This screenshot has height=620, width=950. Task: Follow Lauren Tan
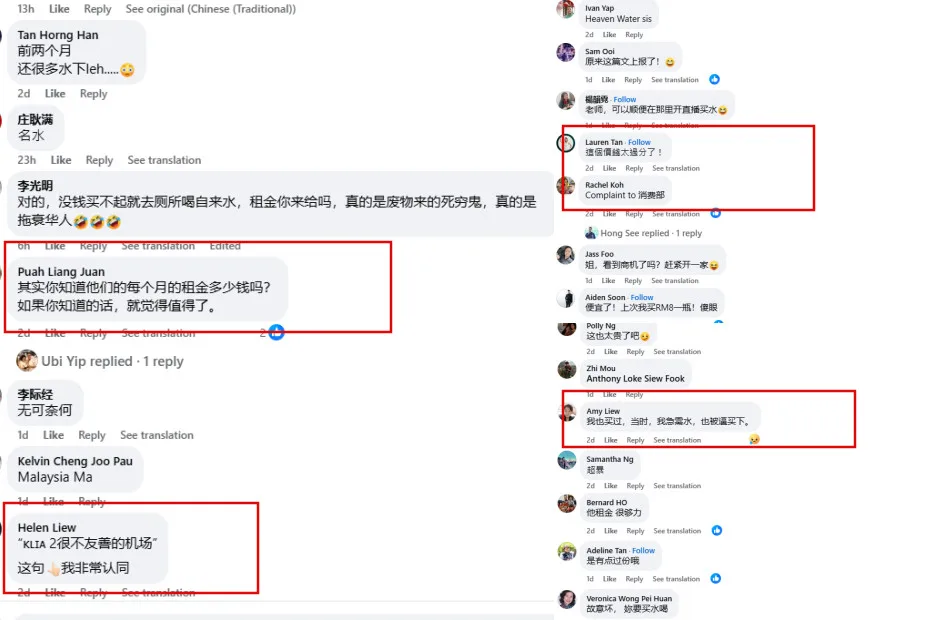639,142
